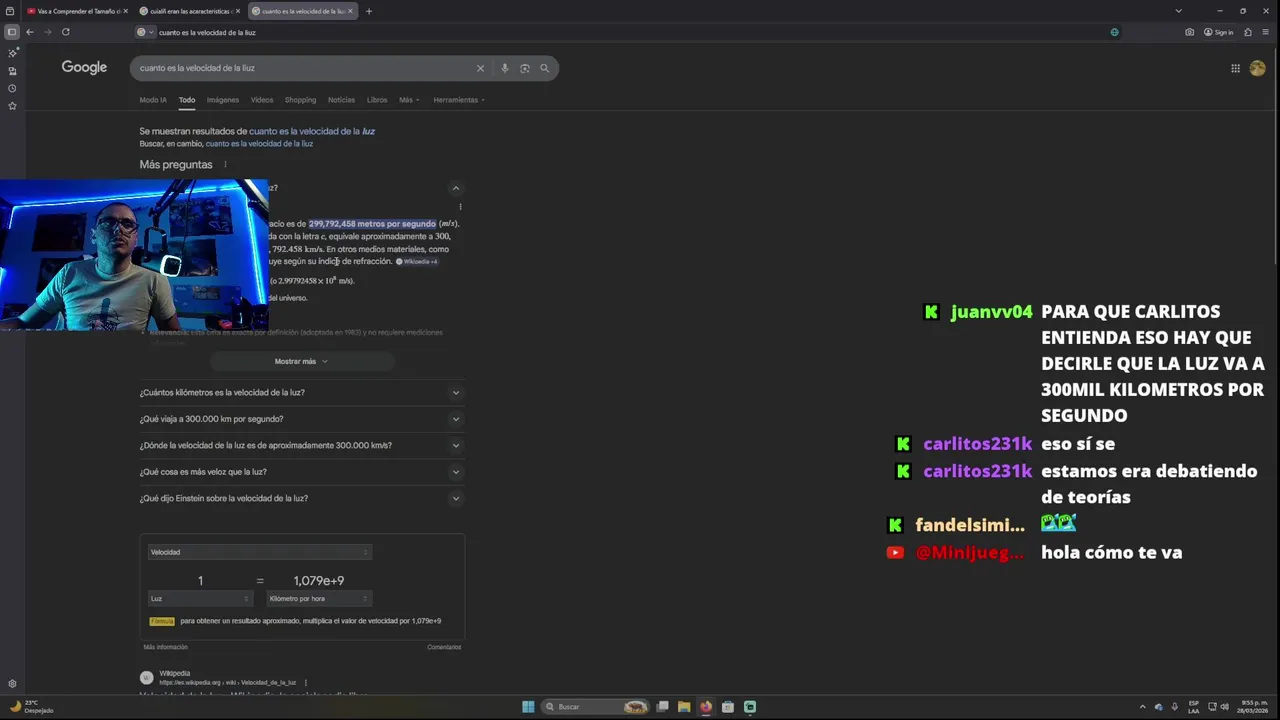Open the synced tabs sidebar icon
The width and height of the screenshot is (1280, 720).
click(12, 71)
